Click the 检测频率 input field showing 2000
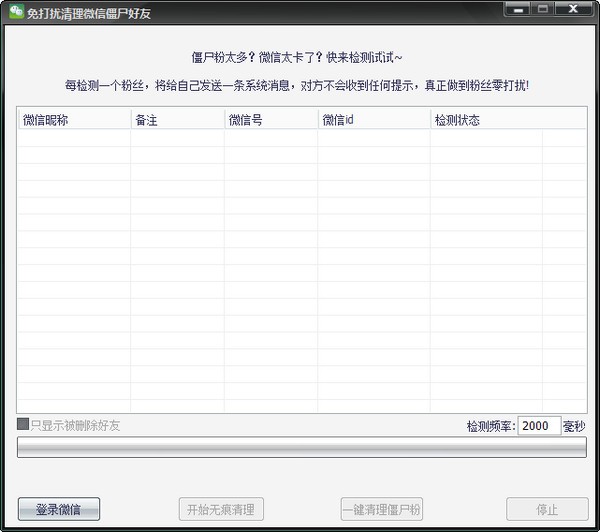The height and width of the screenshot is (532, 600). click(x=539, y=426)
